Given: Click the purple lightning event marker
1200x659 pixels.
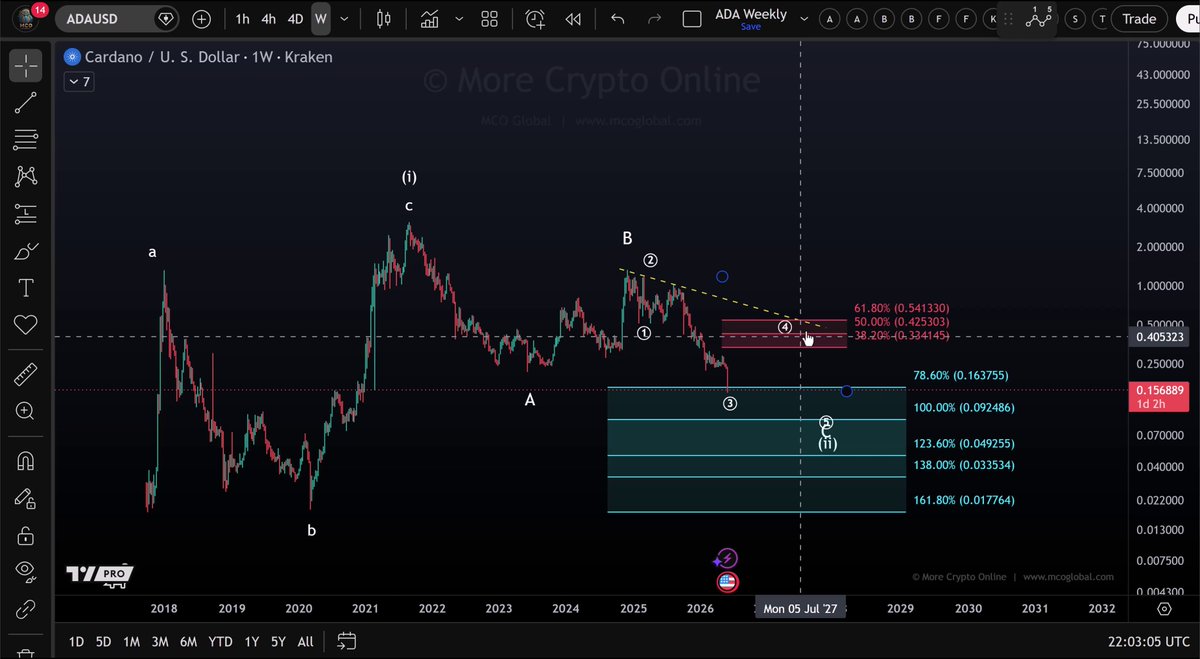Looking at the screenshot, I should click(727, 559).
